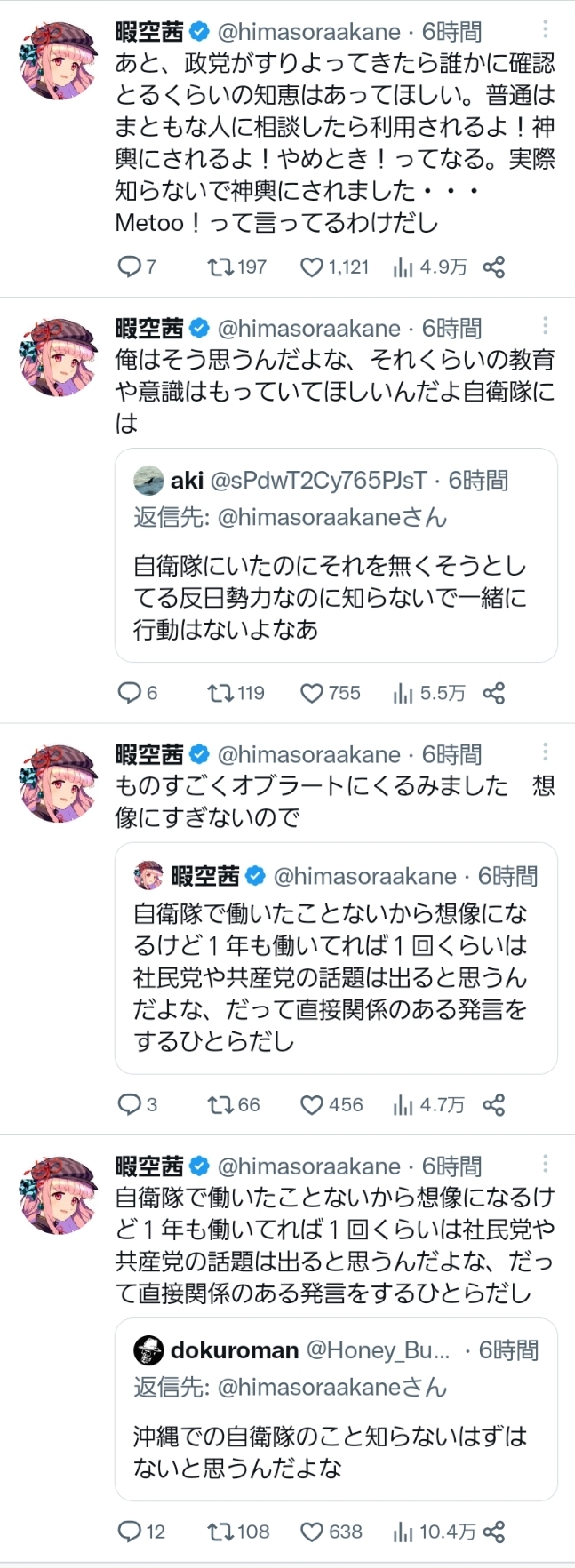Open more options on the last tweet

point(545,1164)
